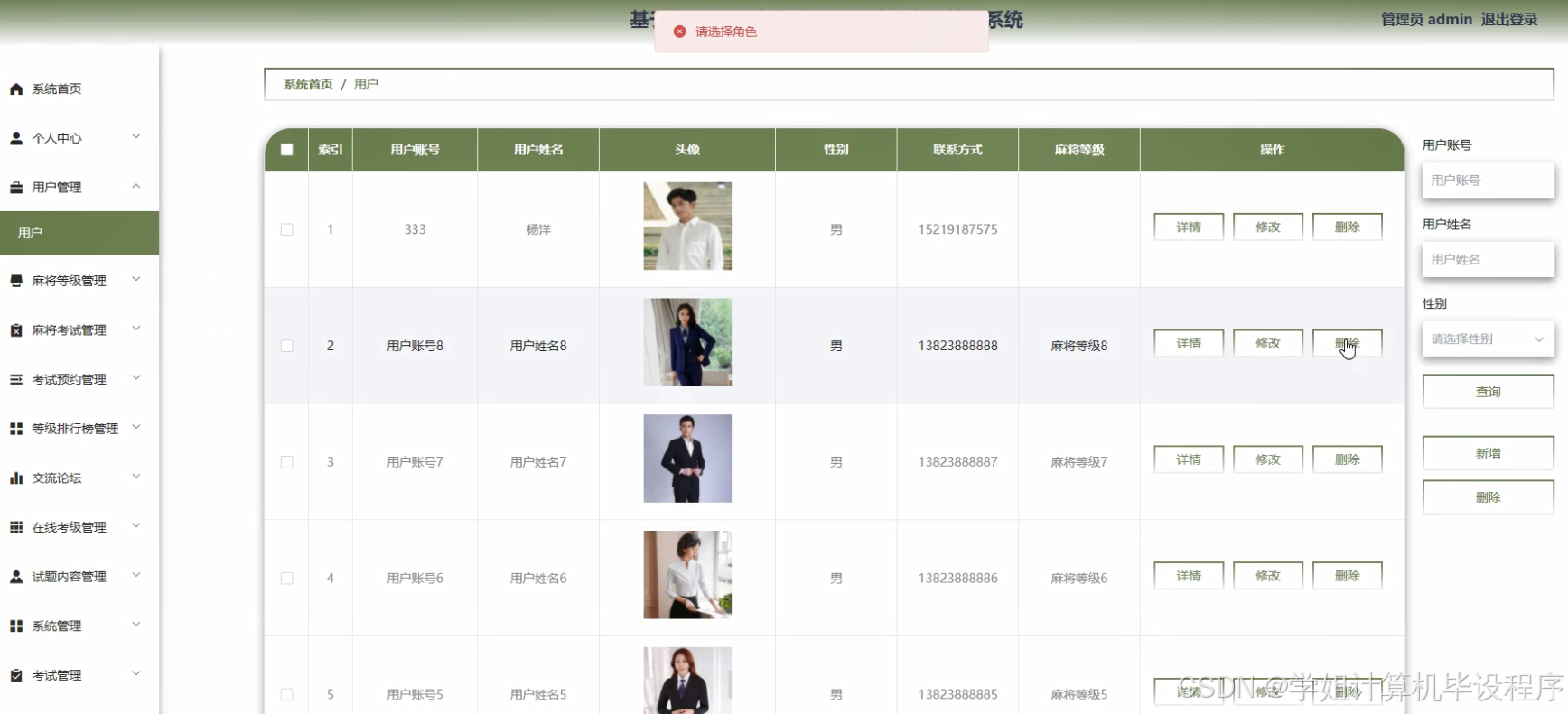The height and width of the screenshot is (714, 1568).
Task: Click the four-square icon beside 系统管理
Action: pos(16,626)
